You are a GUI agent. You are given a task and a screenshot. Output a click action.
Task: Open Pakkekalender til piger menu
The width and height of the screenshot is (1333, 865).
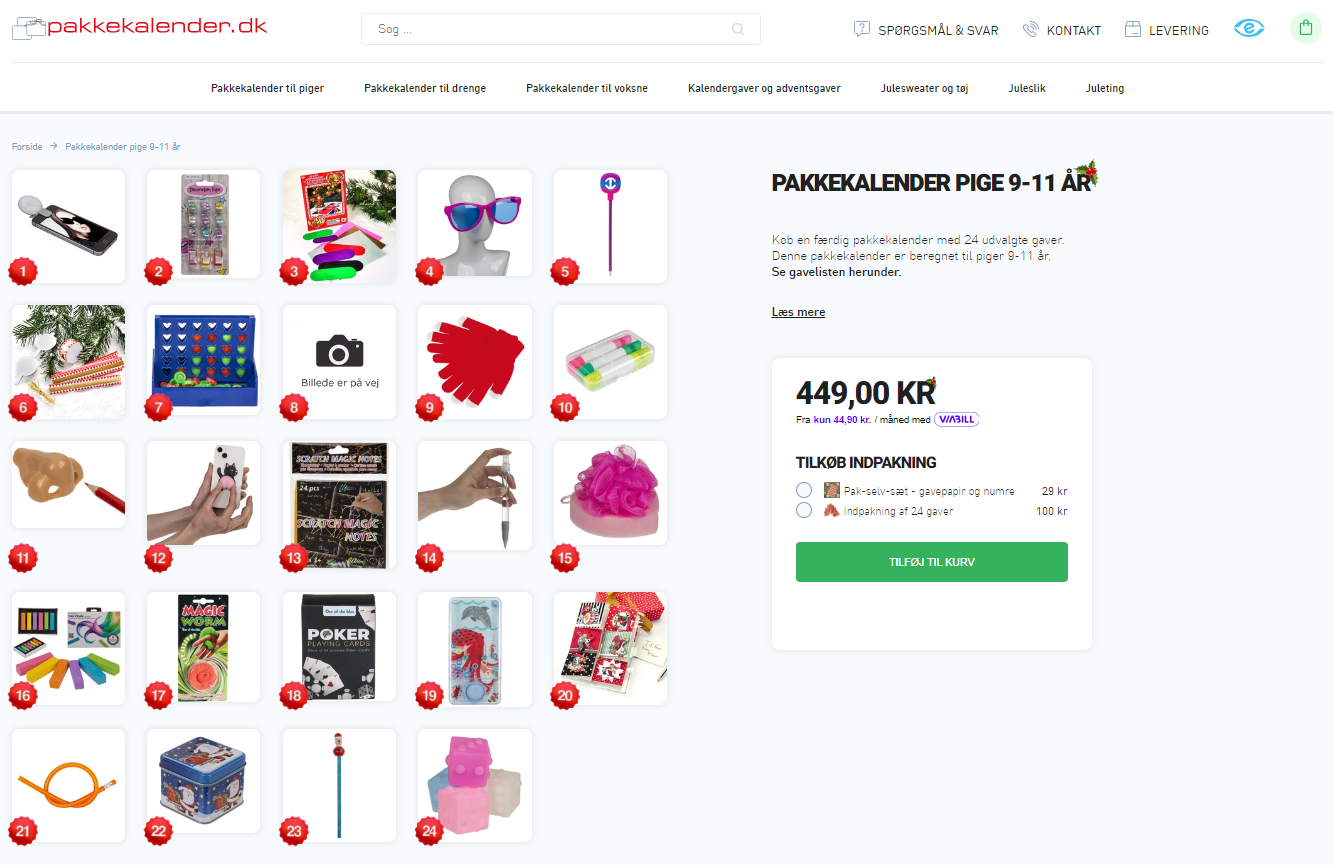pyautogui.click(x=267, y=88)
